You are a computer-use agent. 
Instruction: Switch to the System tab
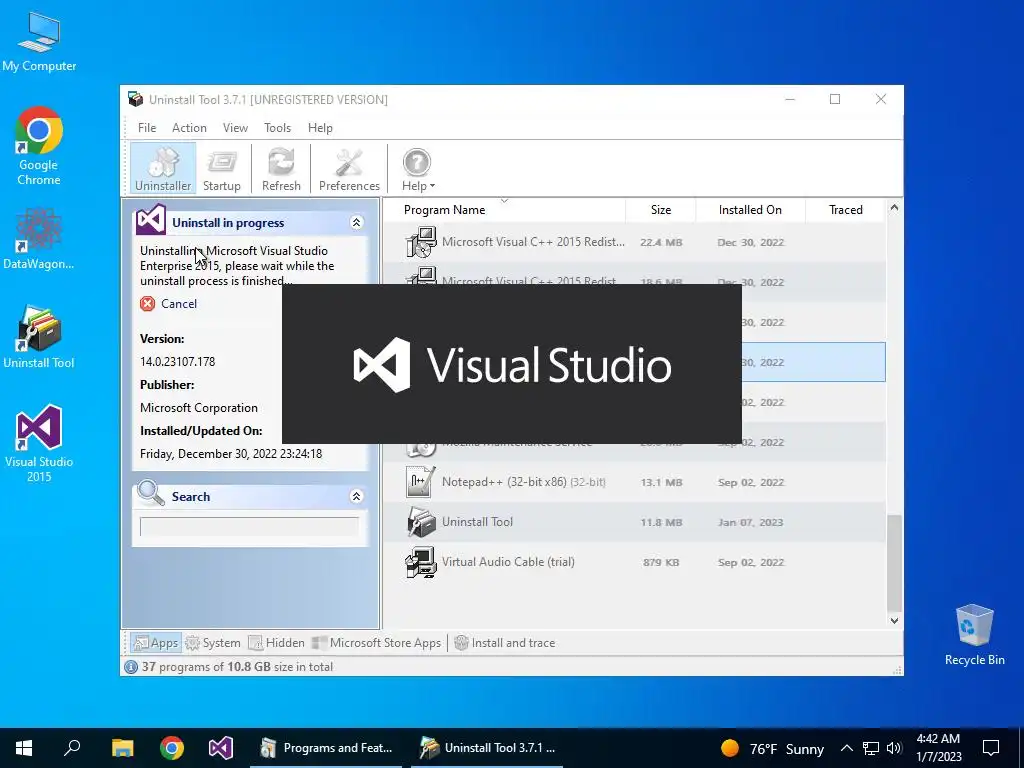point(213,643)
